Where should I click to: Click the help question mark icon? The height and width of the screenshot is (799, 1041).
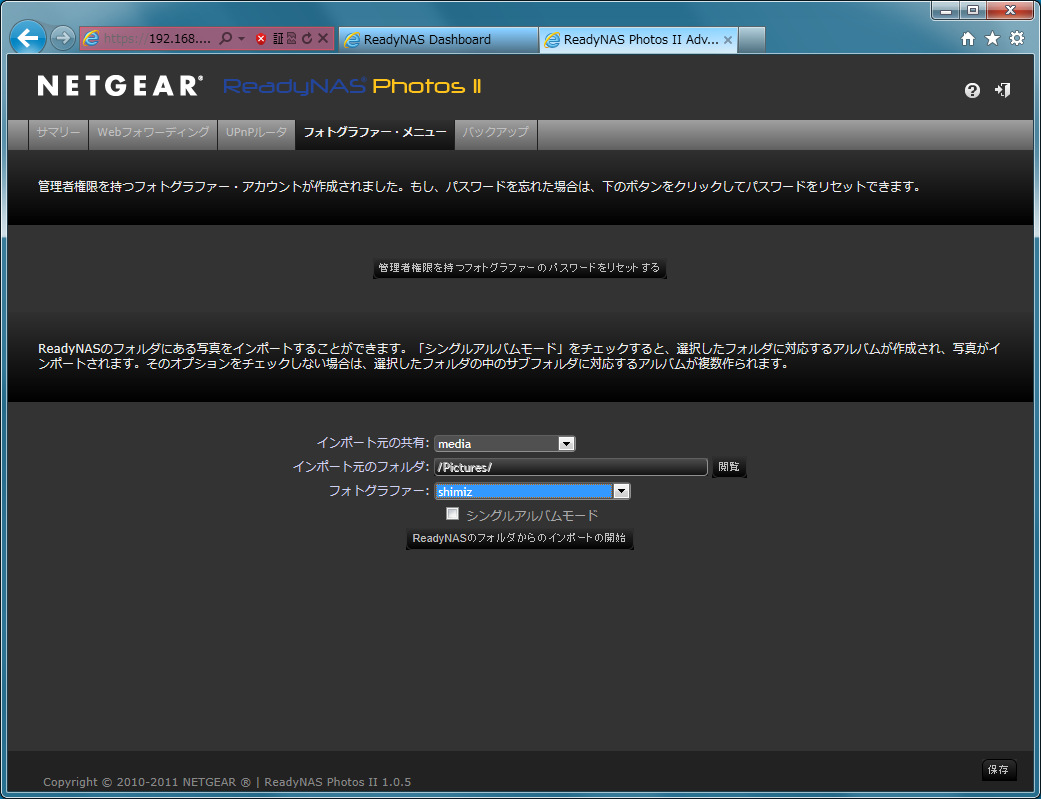[x=972, y=90]
